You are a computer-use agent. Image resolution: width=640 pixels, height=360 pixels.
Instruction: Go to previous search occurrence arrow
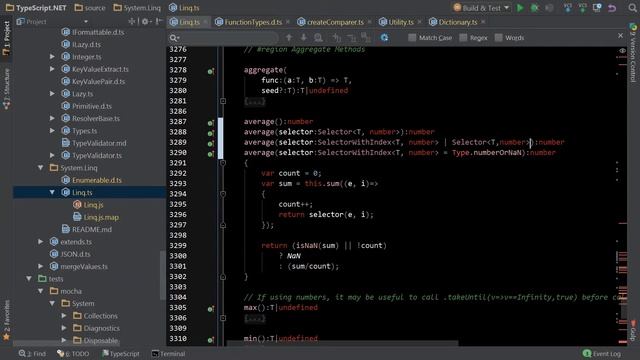pyautogui.click(x=289, y=38)
